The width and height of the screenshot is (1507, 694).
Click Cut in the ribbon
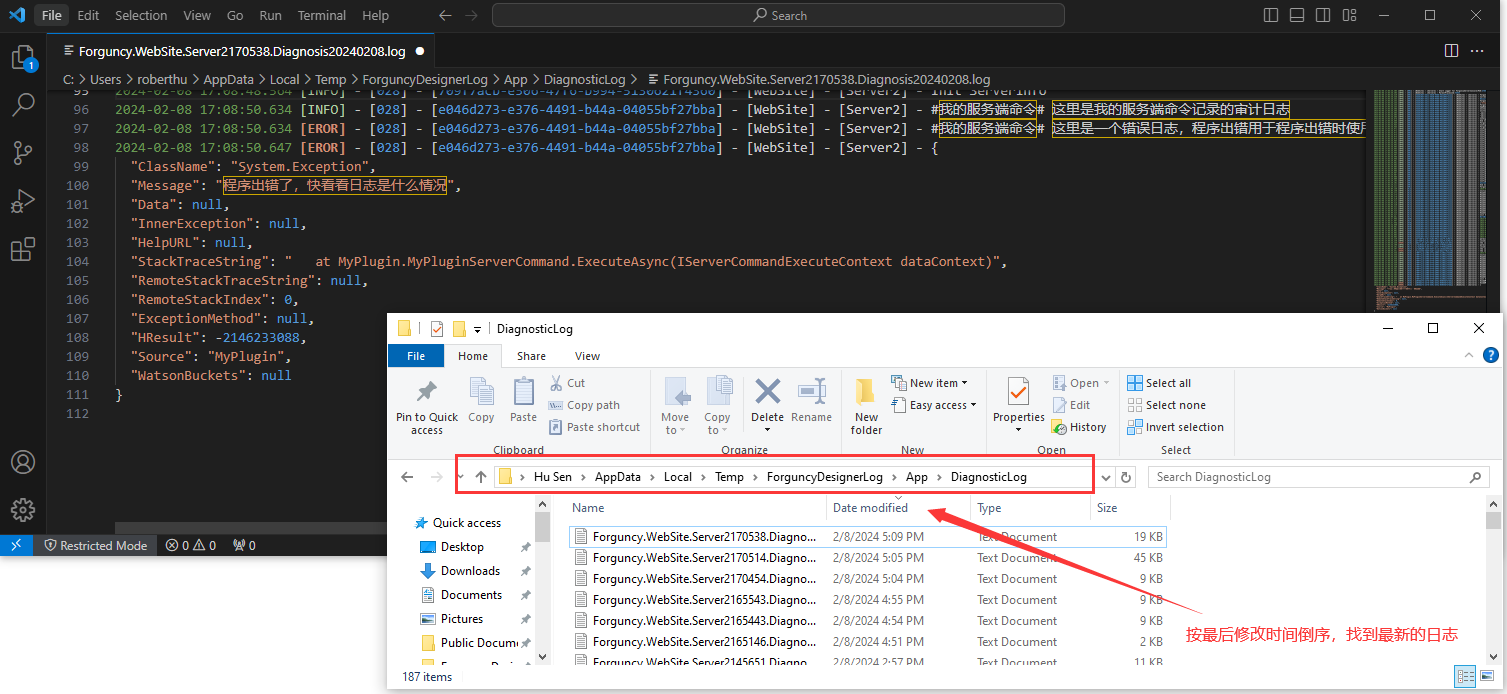[x=568, y=383]
